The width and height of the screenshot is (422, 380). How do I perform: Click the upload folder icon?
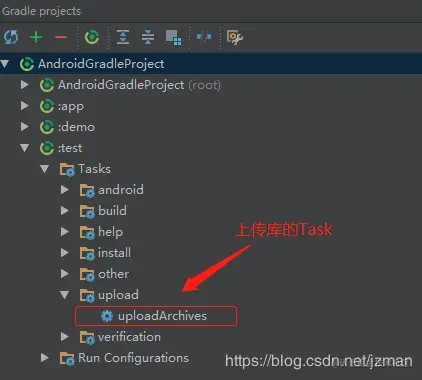click(87, 295)
